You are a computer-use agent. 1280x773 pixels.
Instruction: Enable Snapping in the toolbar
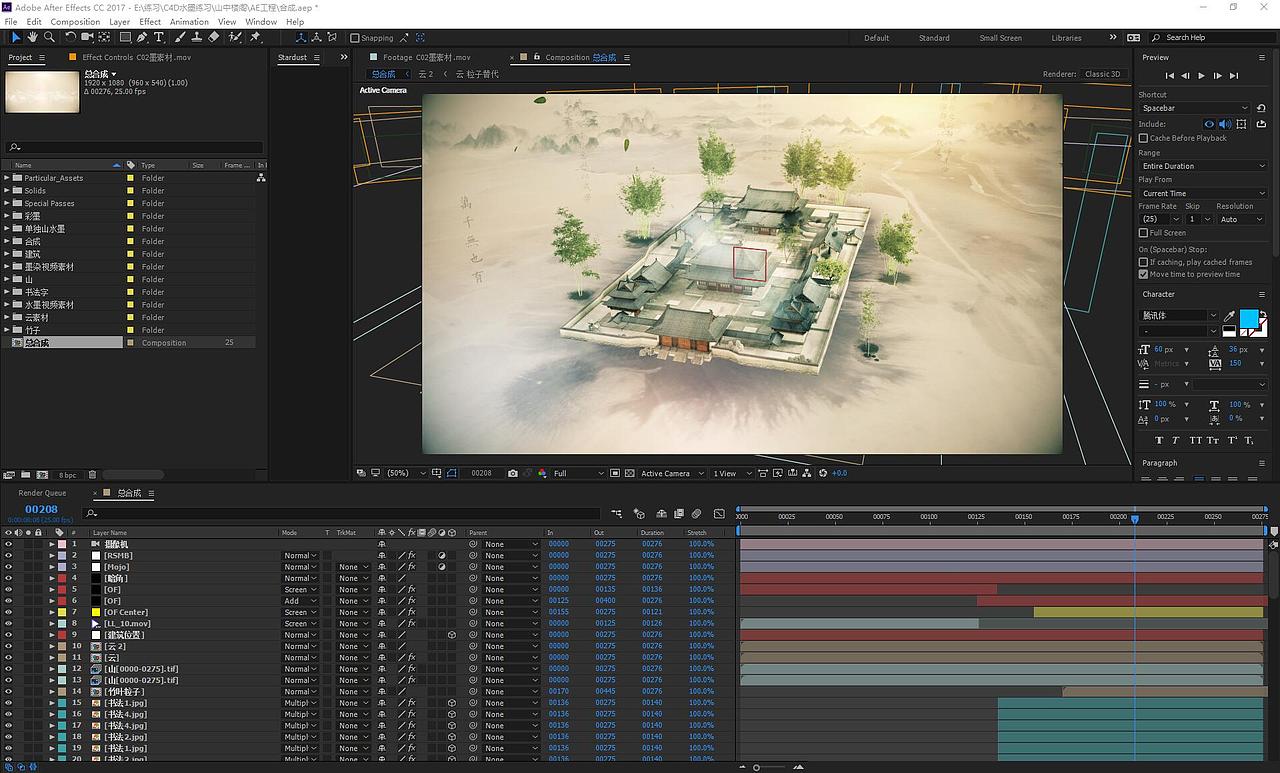click(x=354, y=38)
